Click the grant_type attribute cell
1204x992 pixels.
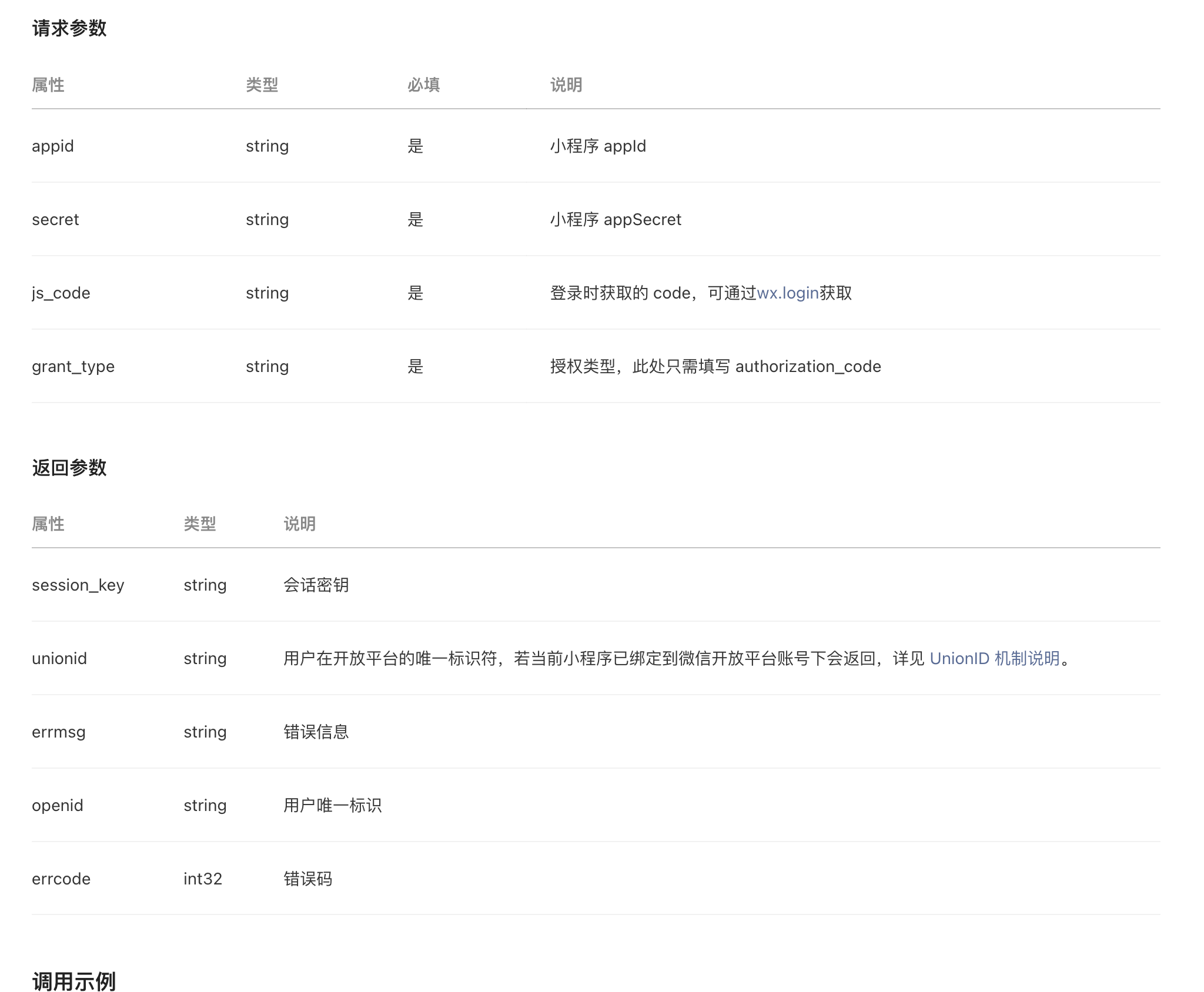pyautogui.click(x=73, y=366)
